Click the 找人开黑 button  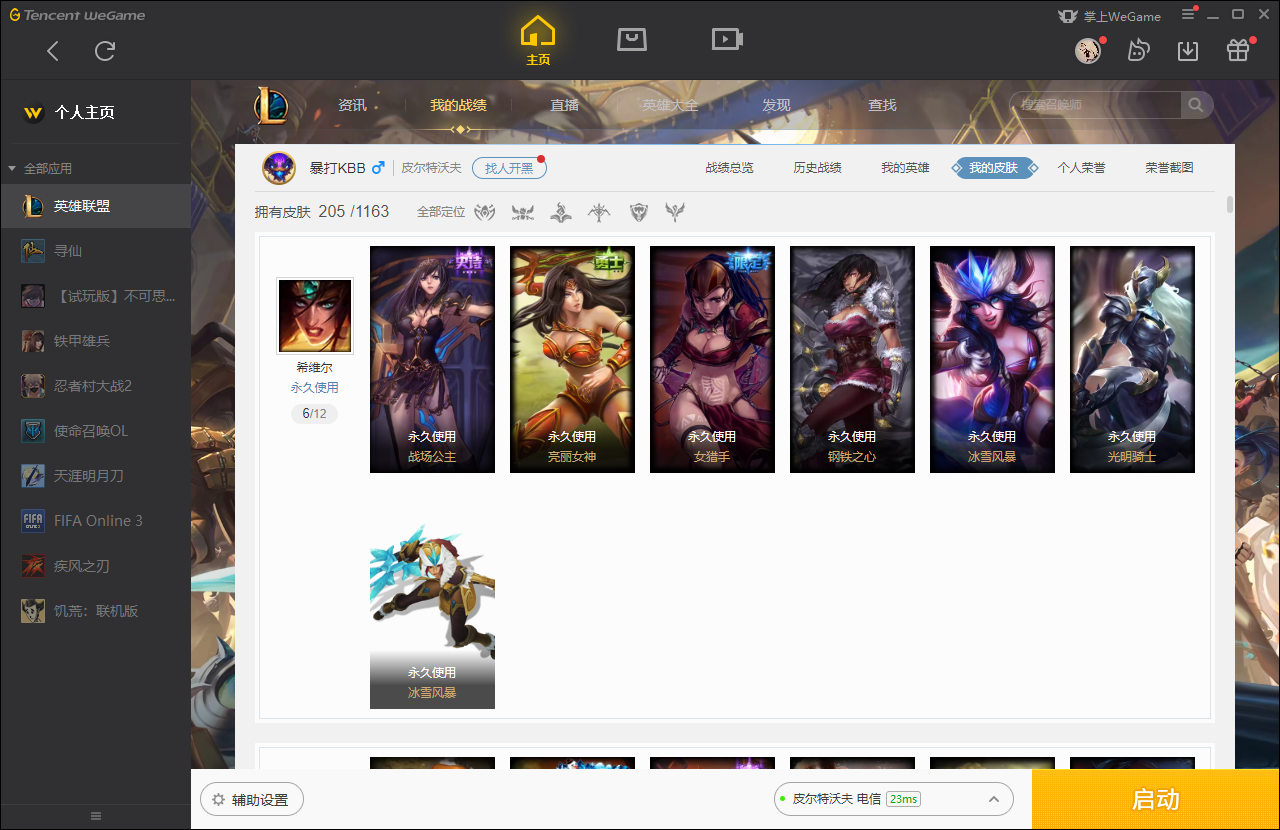tap(509, 168)
